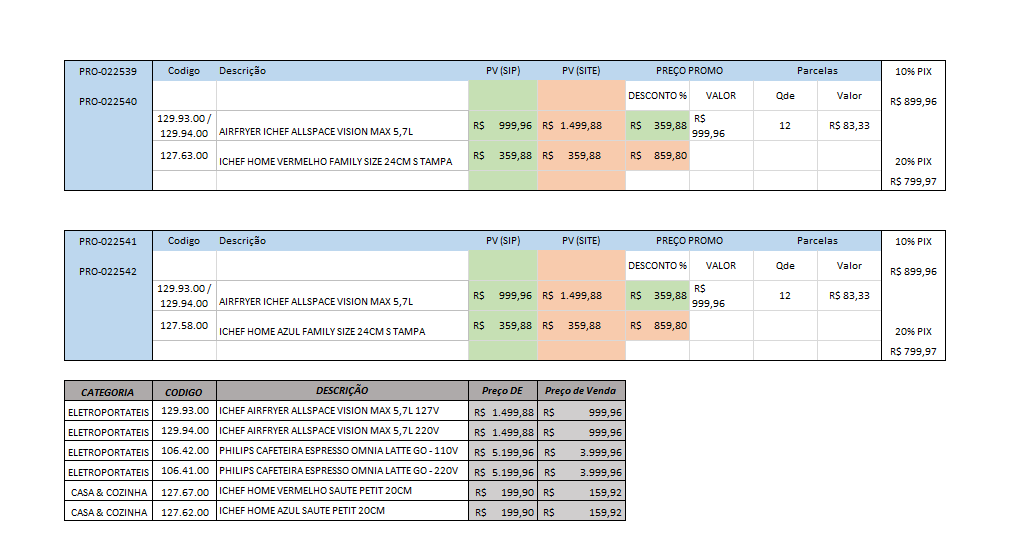Select PHILIPS CAFETEIRA ESPRESSO 110V row description
1010x541 pixels.
pos(338,451)
